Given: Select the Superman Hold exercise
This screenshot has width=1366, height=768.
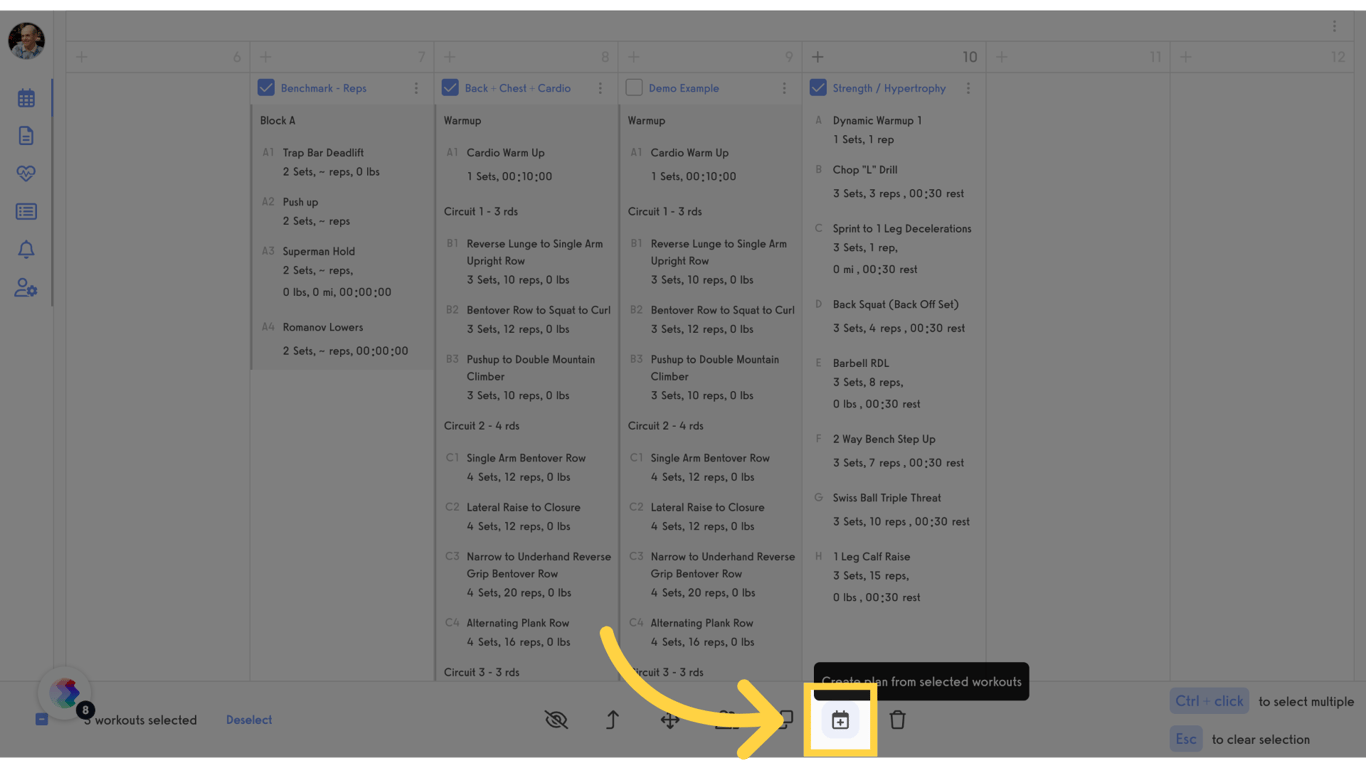Looking at the screenshot, I should tap(319, 251).
